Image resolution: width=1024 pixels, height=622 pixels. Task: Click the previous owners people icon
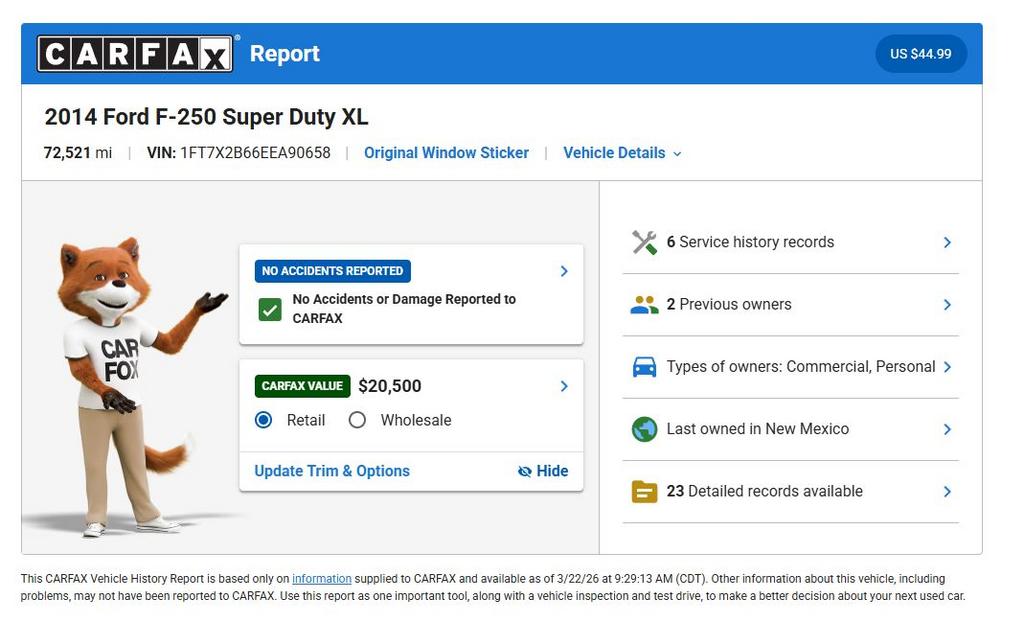pyautogui.click(x=644, y=305)
